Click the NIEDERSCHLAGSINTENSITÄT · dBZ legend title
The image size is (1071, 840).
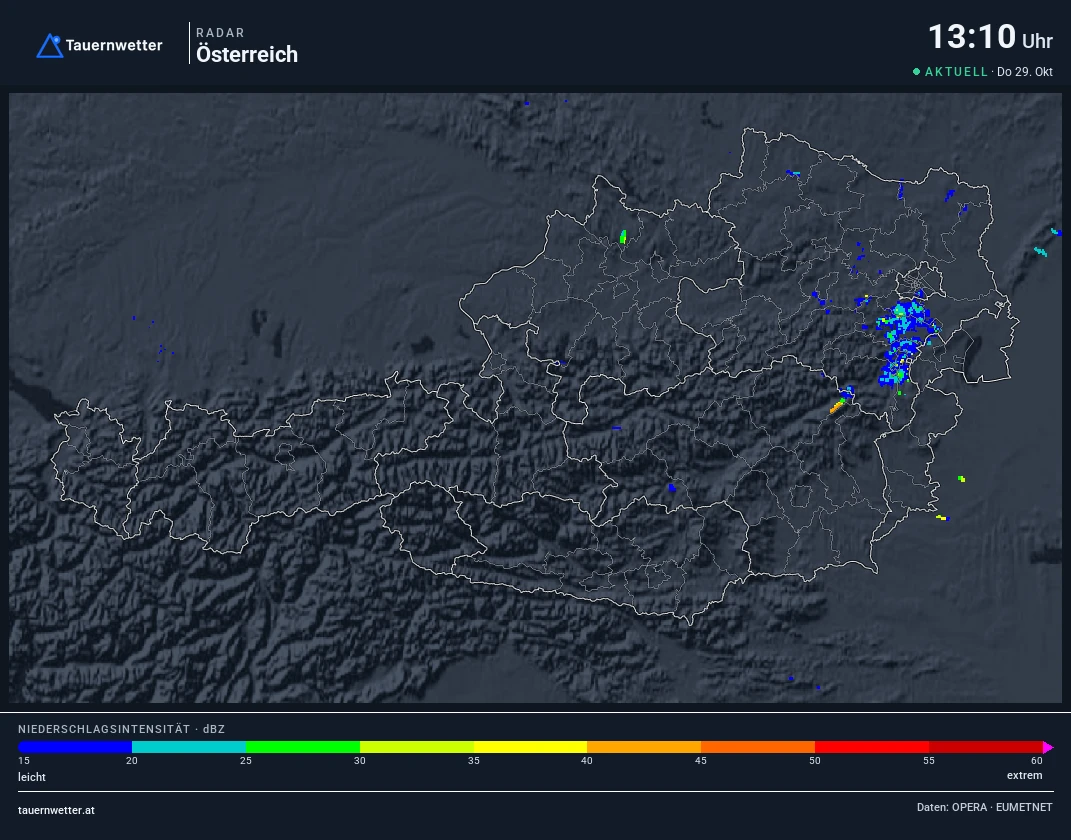click(x=122, y=729)
